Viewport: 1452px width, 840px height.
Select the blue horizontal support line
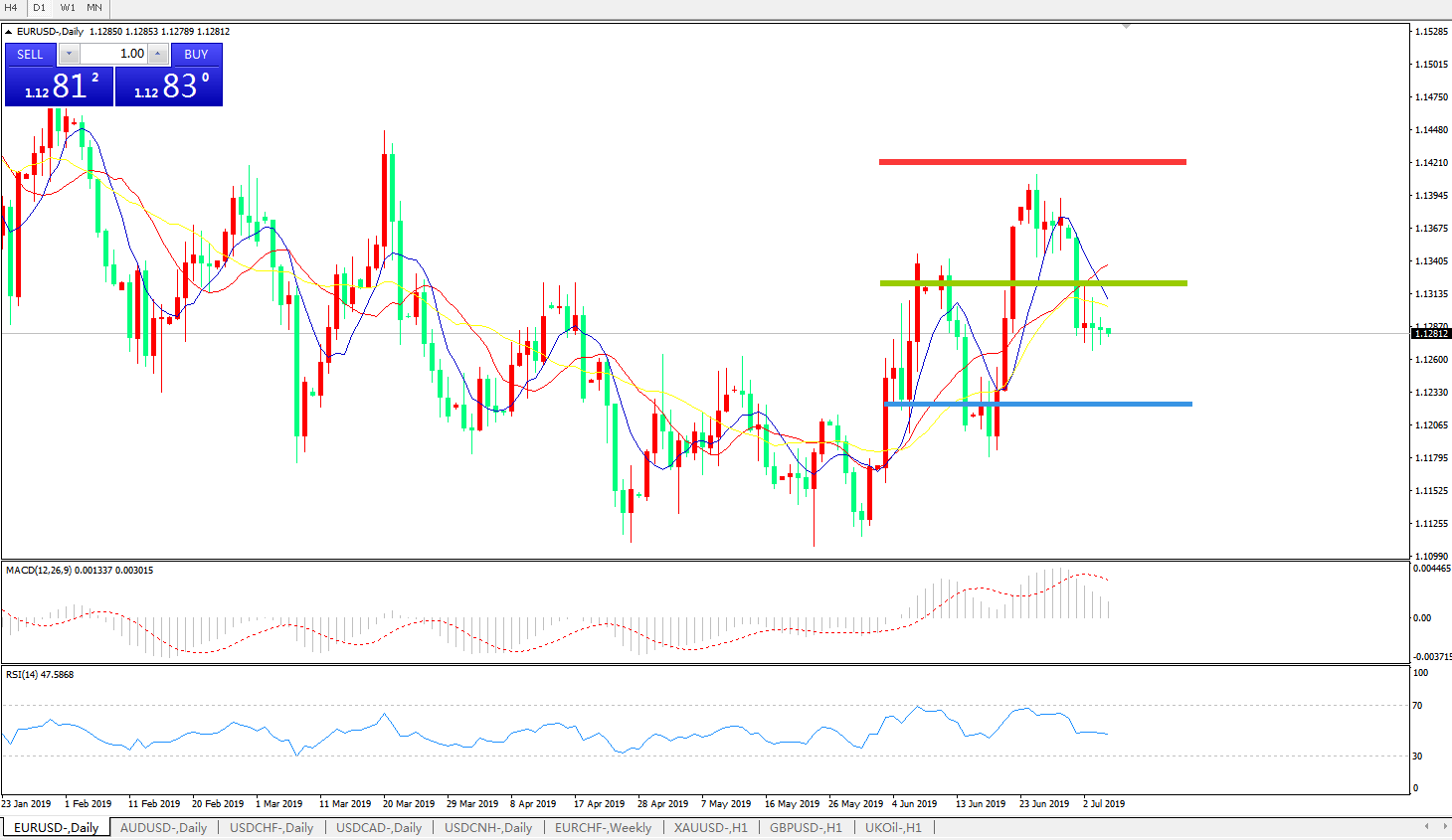coord(1037,404)
